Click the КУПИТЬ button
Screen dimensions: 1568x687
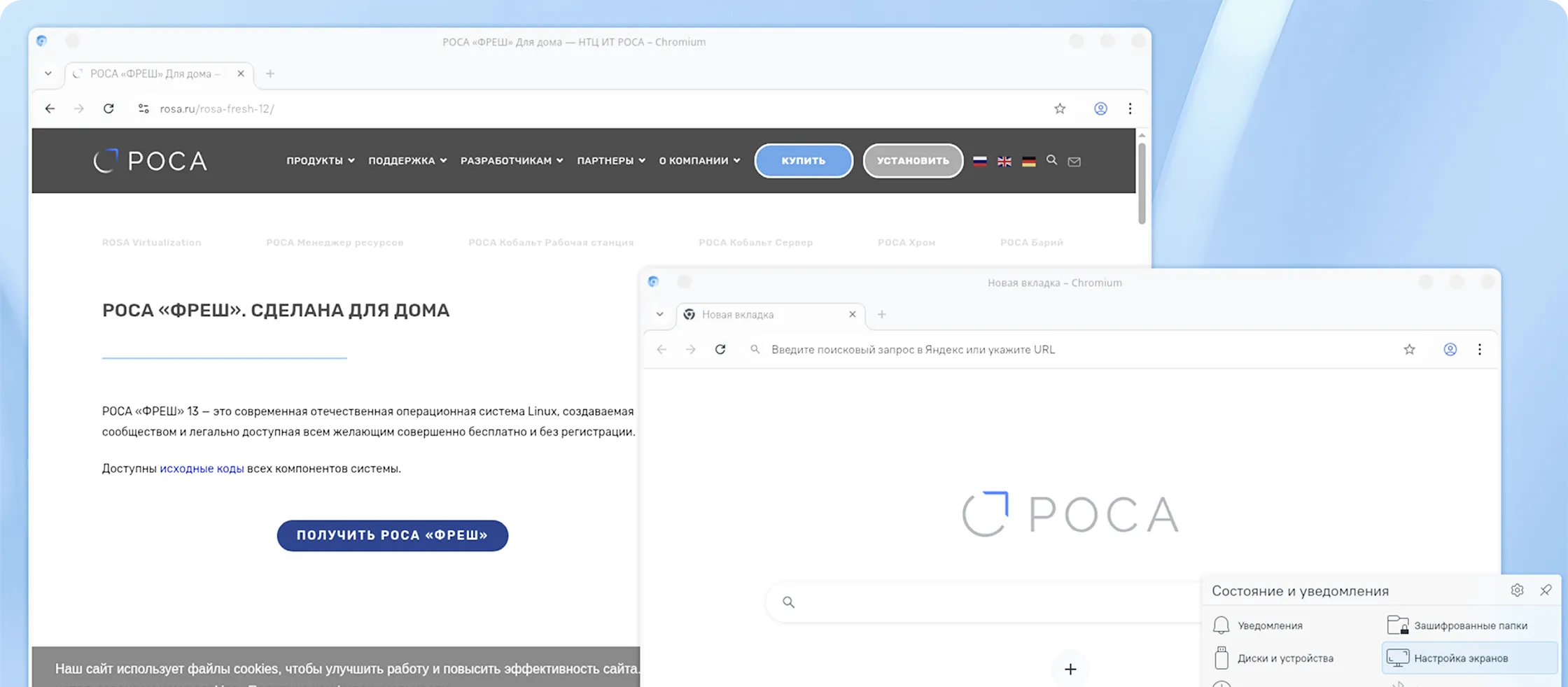(x=804, y=161)
